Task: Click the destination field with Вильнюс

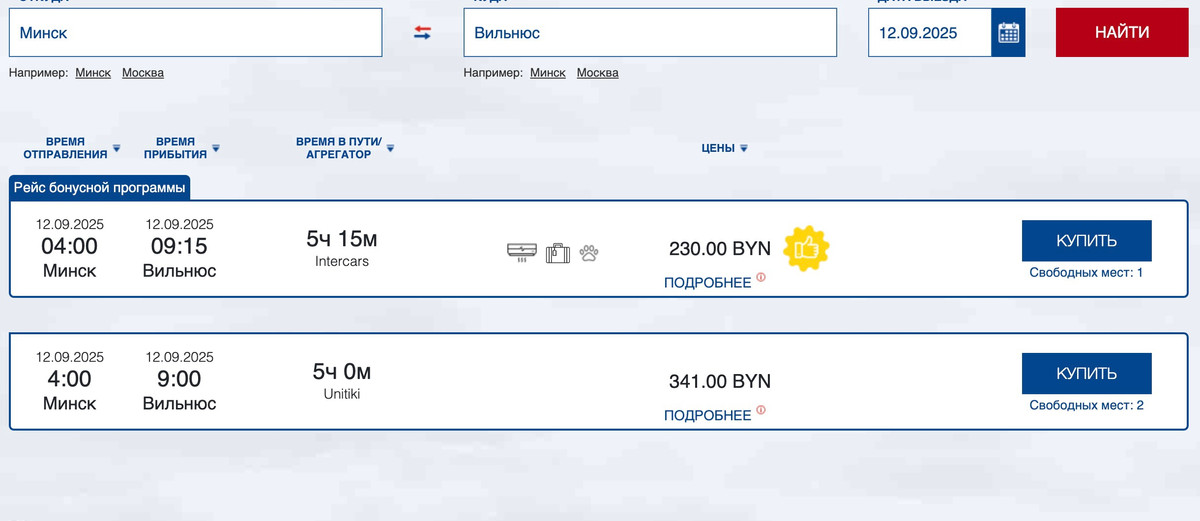Action: (650, 33)
